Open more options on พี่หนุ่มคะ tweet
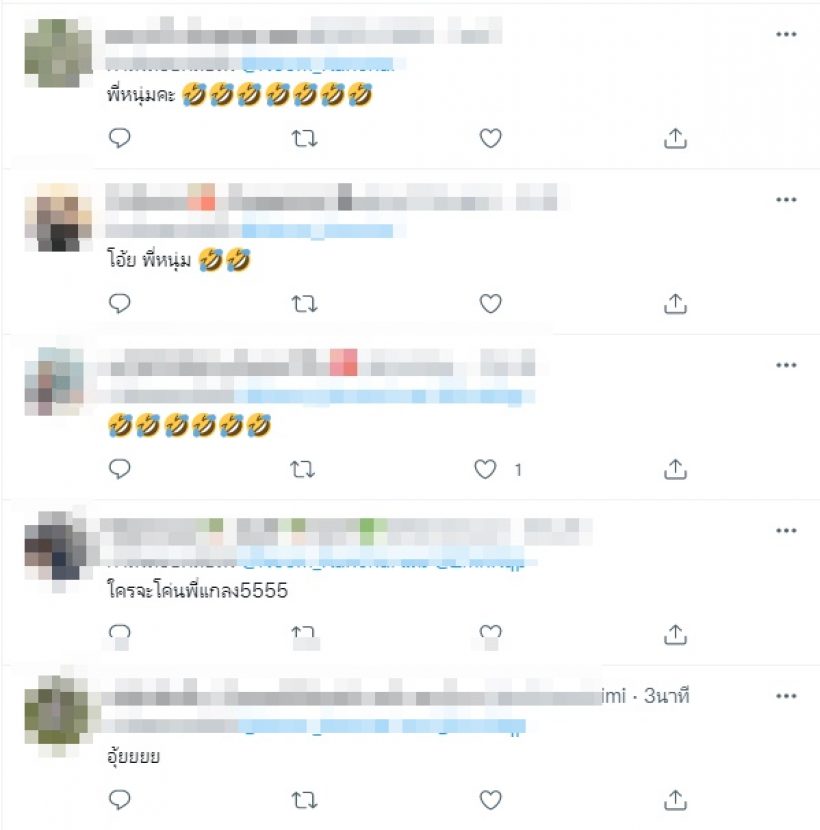The height and width of the screenshot is (830, 820). (786, 34)
